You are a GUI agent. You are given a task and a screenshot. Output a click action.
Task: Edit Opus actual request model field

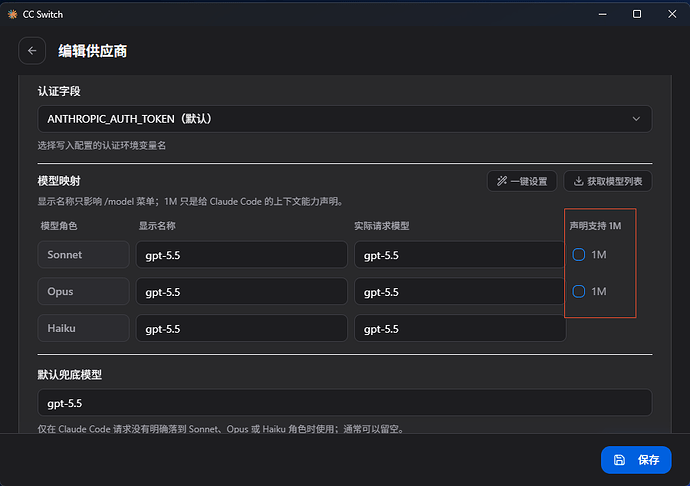click(460, 291)
